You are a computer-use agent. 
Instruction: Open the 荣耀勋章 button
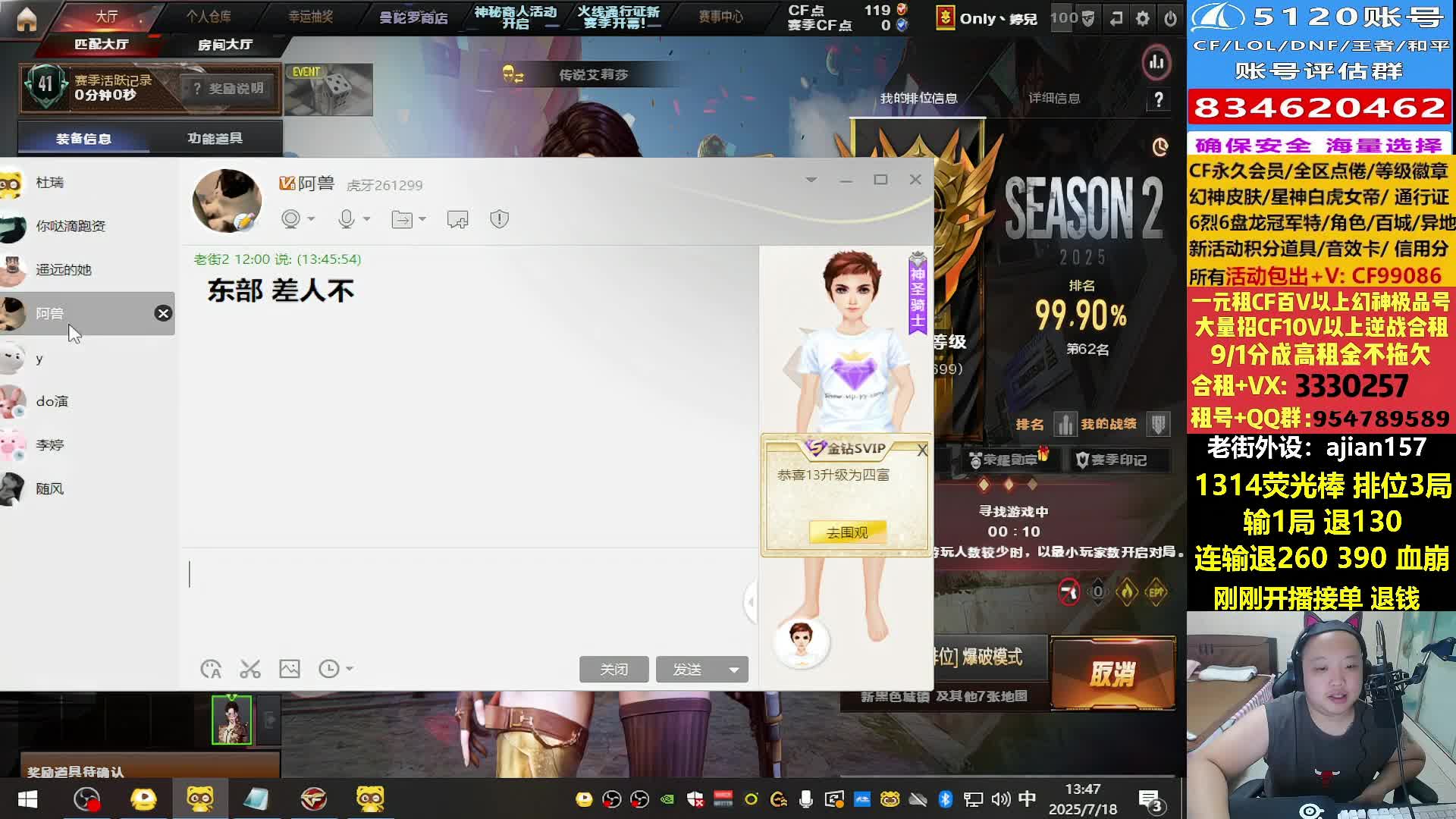pos(1009,460)
